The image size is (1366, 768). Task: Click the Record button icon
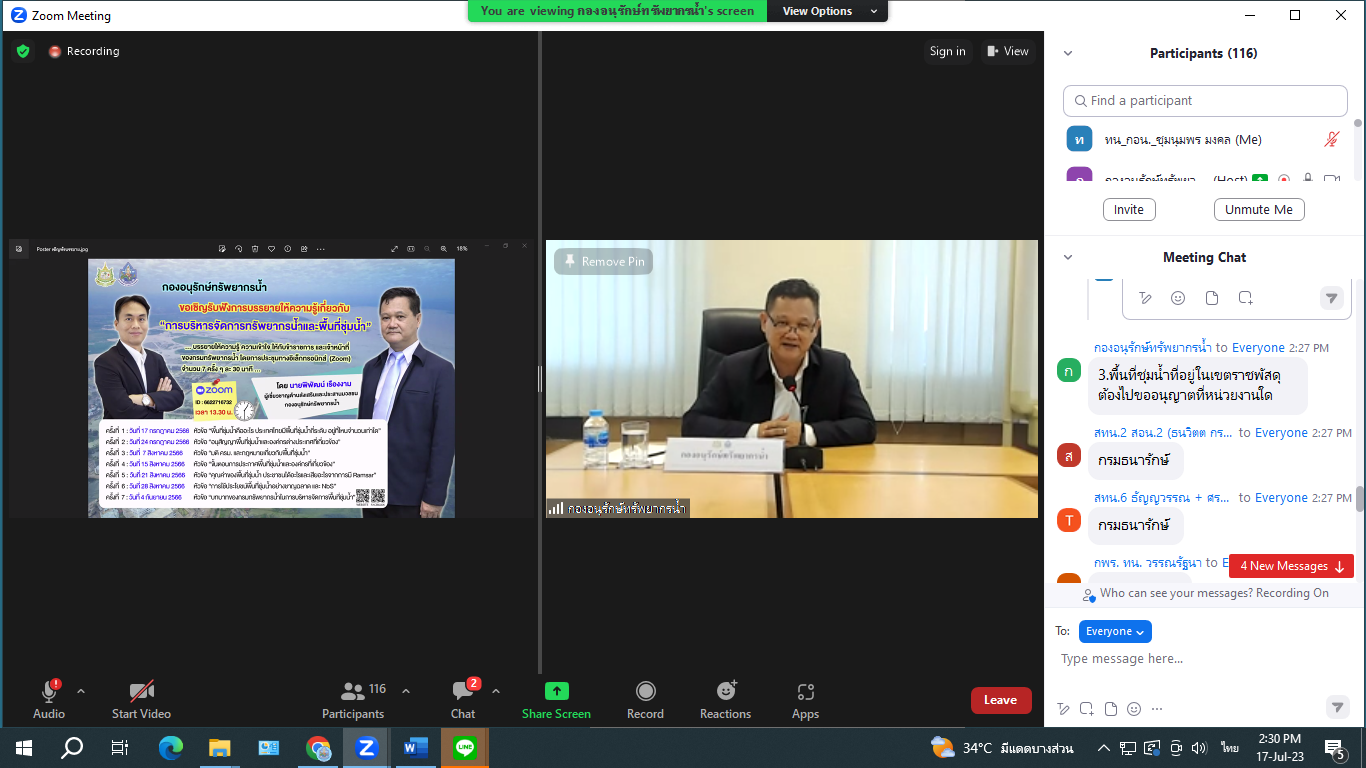[x=645, y=692]
